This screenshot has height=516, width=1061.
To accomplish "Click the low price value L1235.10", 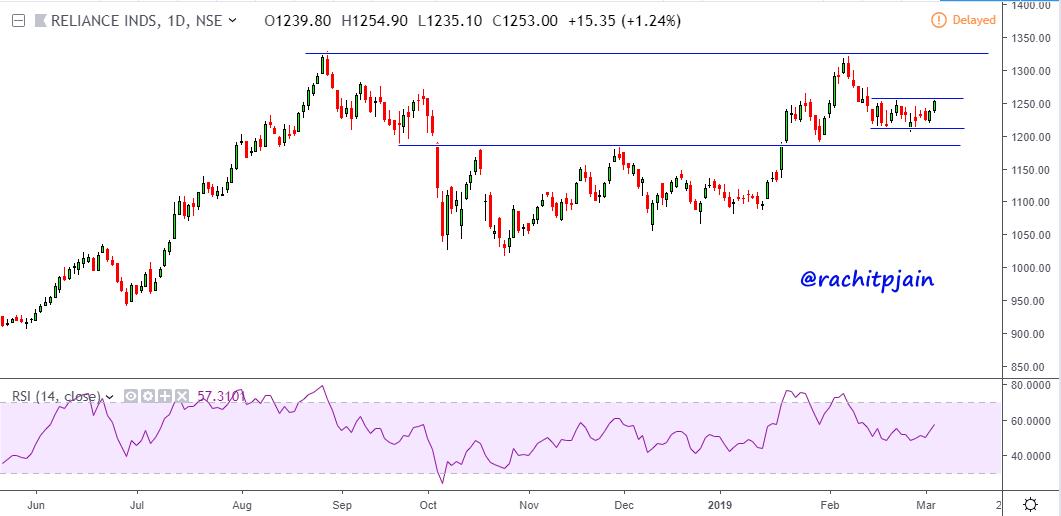I will pos(451,21).
